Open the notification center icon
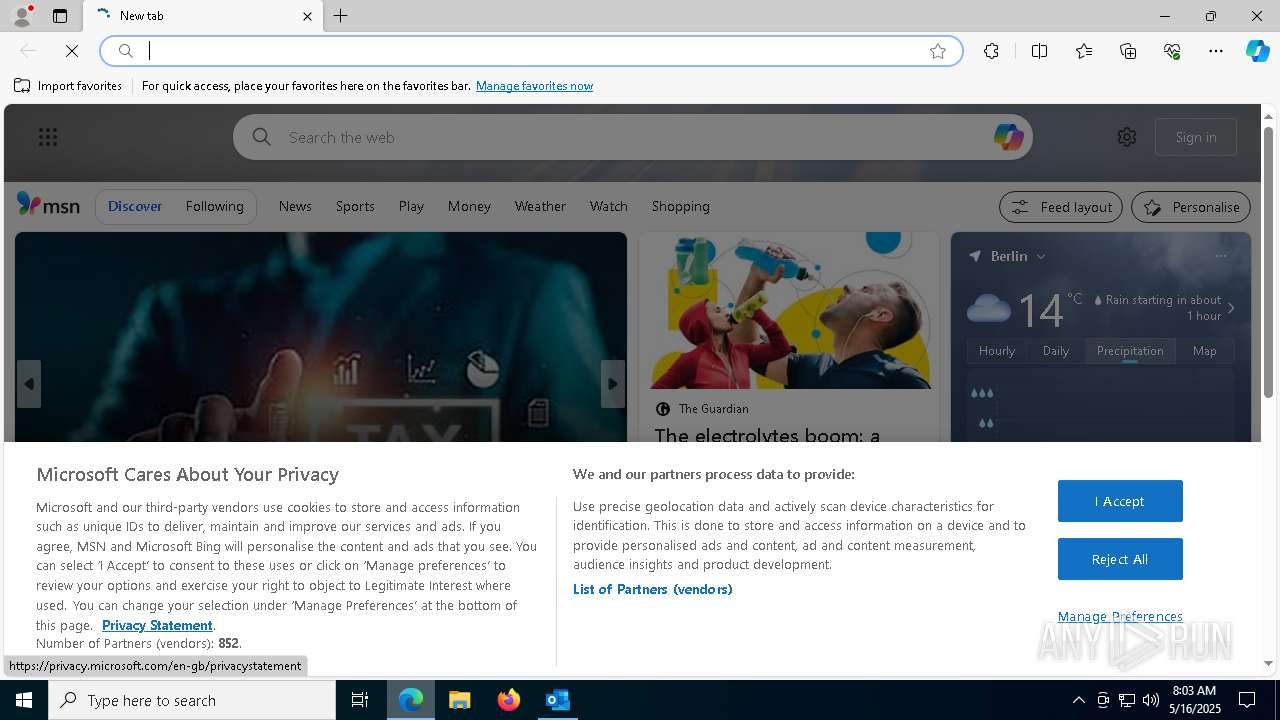Screen dimensions: 1280x720 [x=1247, y=700]
